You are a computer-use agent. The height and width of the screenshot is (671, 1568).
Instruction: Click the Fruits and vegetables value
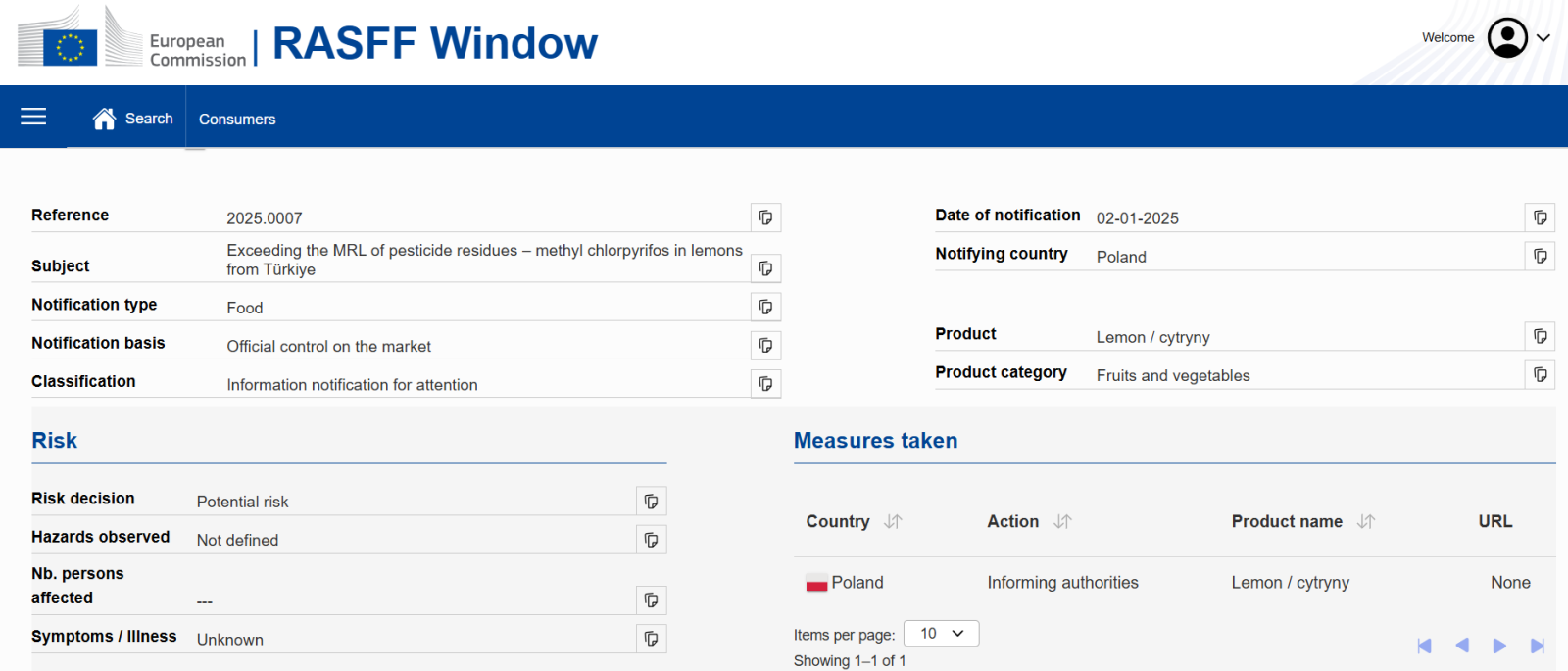pos(1173,376)
